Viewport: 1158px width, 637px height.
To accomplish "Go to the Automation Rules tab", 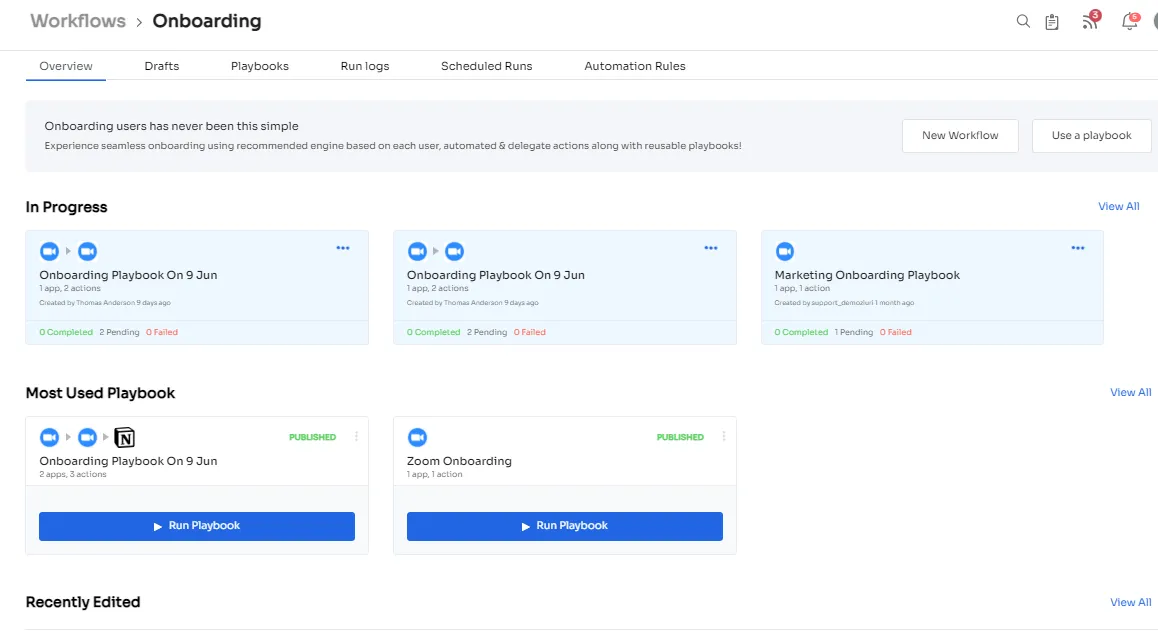I will point(635,66).
